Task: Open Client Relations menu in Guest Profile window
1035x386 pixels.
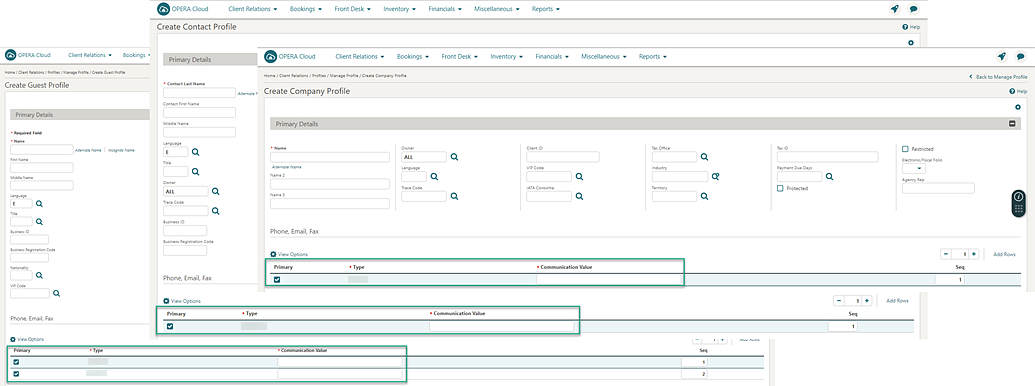Action: (90, 55)
